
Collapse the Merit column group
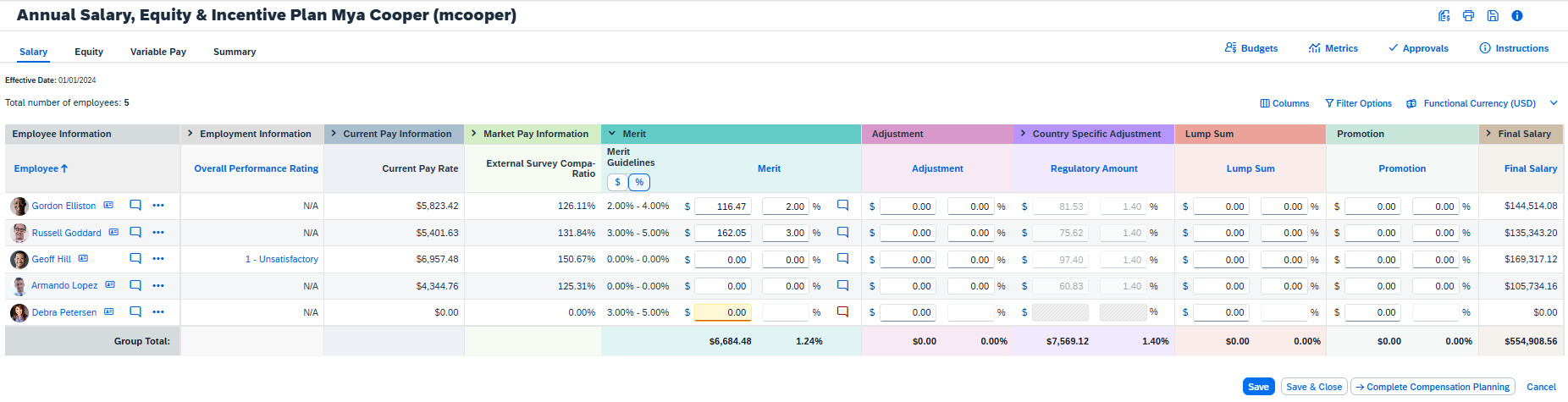612,134
